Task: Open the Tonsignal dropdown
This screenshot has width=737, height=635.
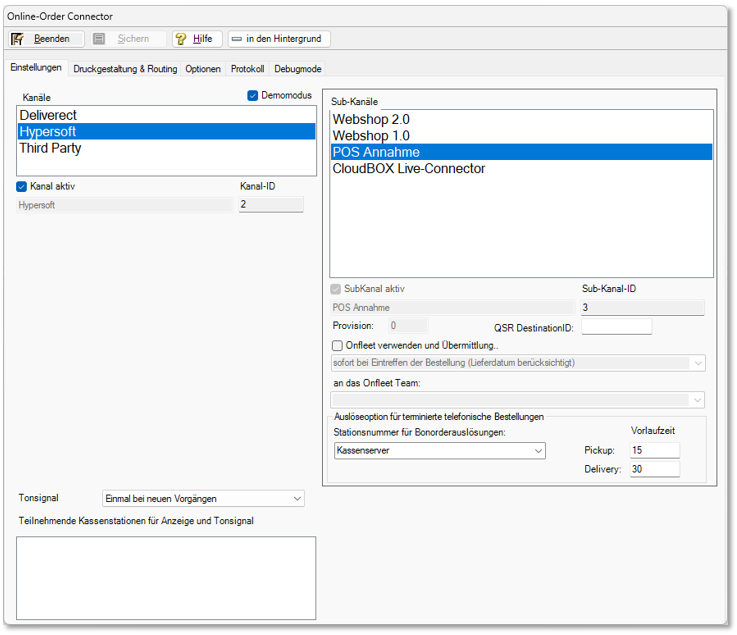Action: tap(204, 498)
